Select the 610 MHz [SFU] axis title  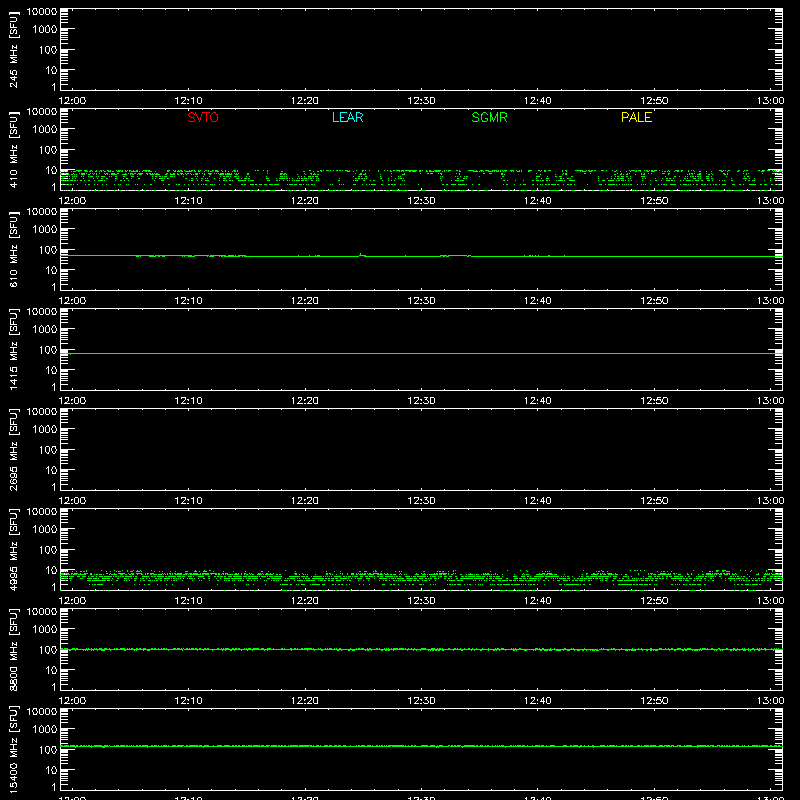point(14,250)
